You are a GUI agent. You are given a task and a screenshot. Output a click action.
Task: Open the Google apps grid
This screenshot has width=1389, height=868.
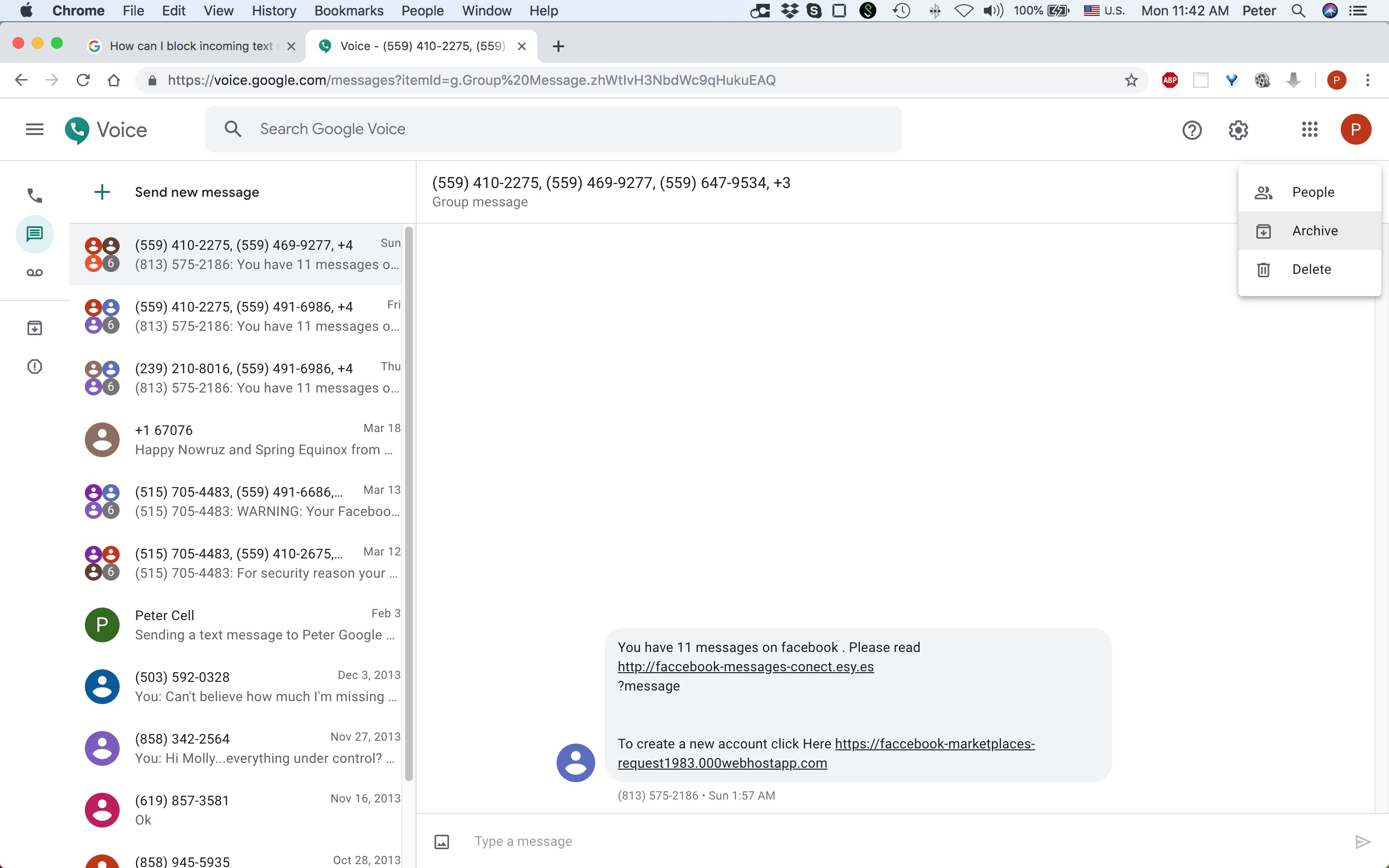[1309, 130]
